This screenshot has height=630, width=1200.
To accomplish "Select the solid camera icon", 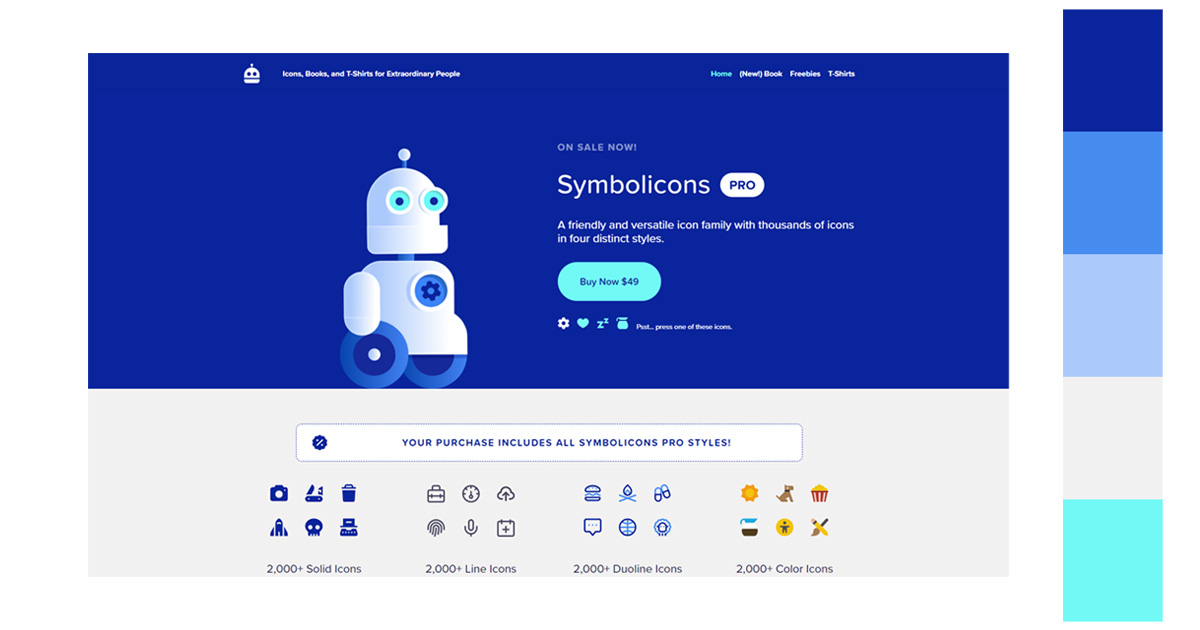I will [x=279, y=493].
